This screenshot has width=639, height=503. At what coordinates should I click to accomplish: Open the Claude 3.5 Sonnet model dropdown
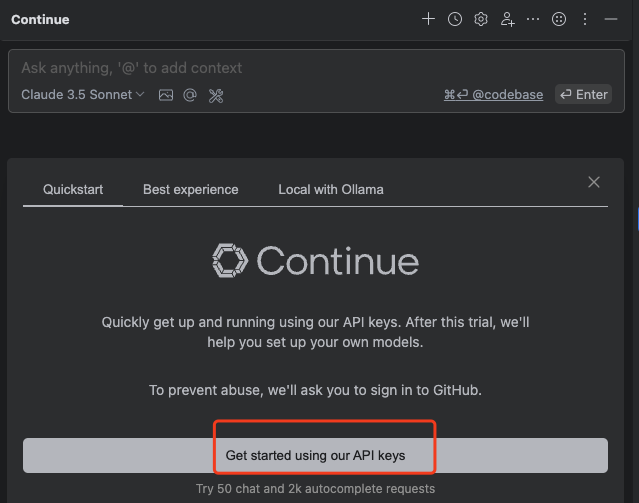click(83, 95)
